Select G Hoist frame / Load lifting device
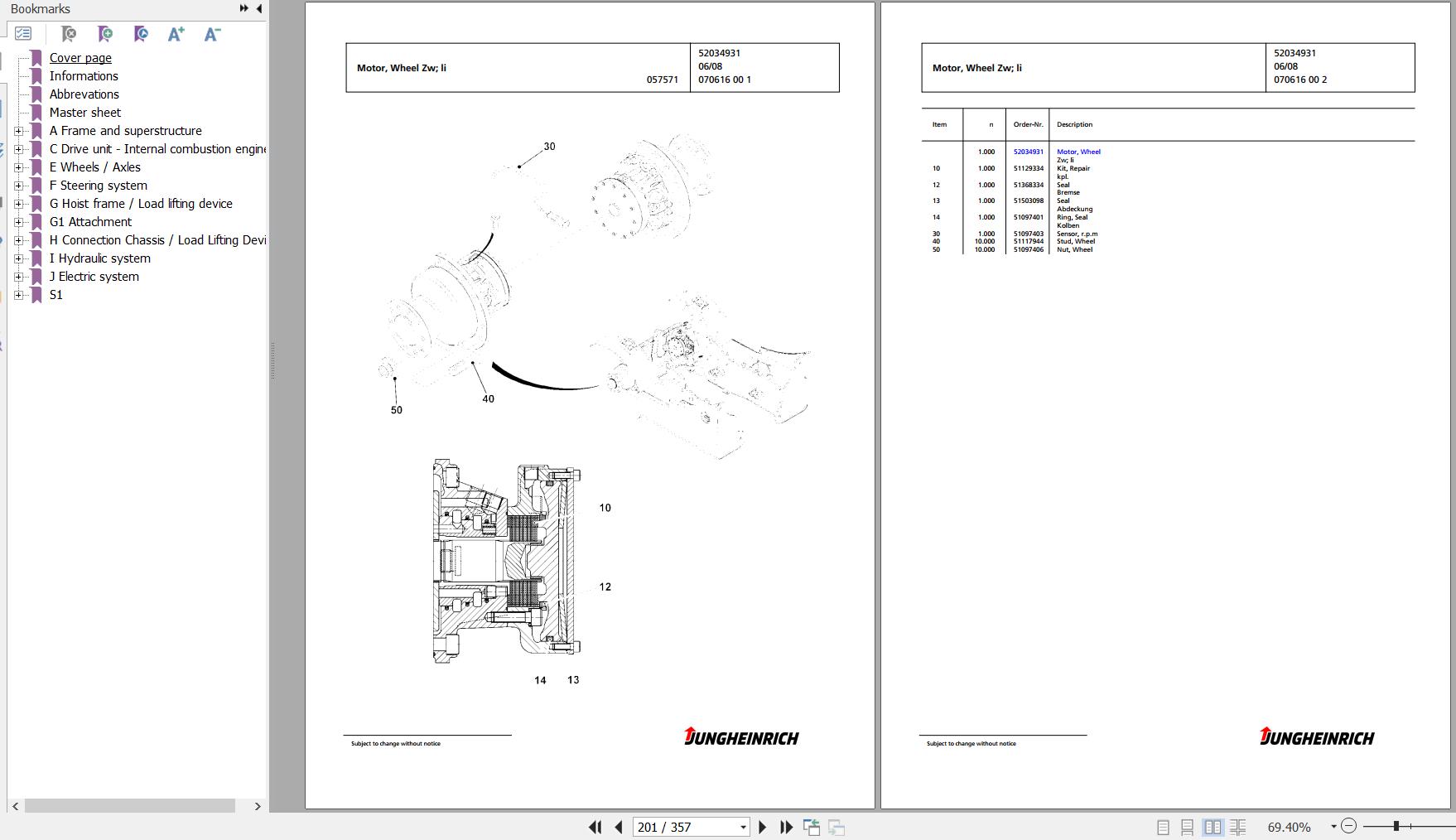 (141, 204)
